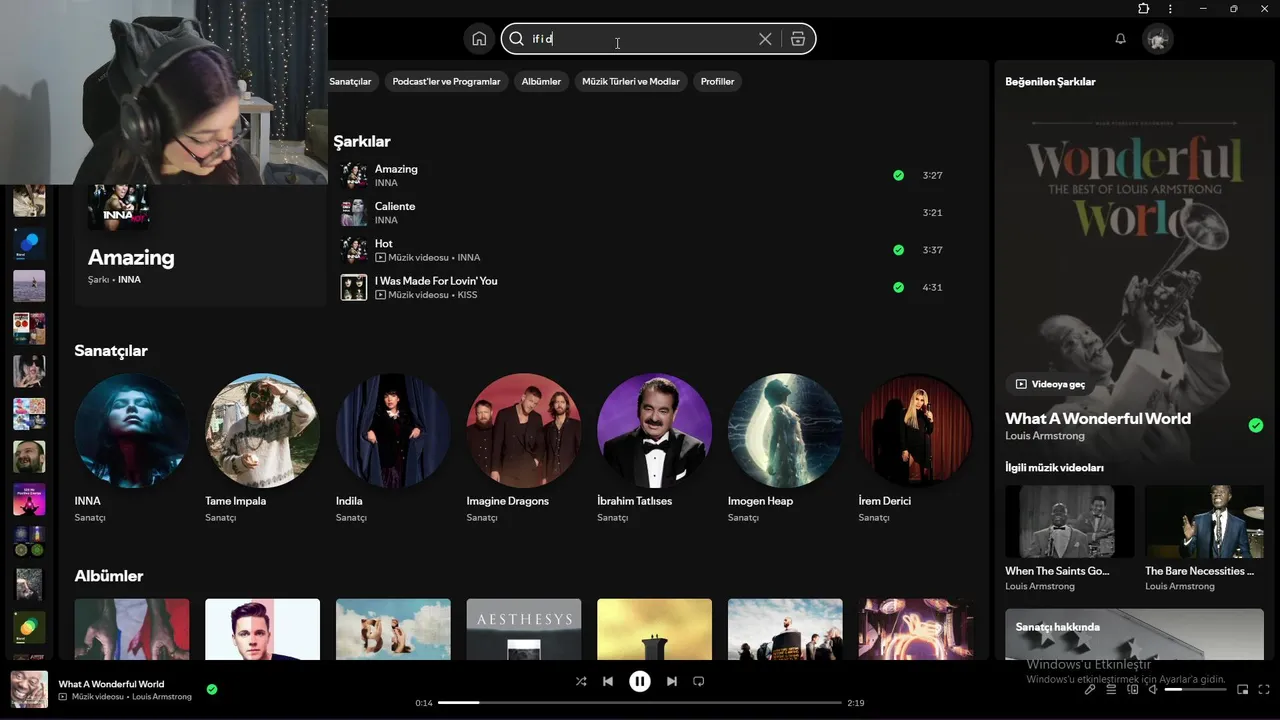Open the mini player
Screen dimensions: 1280x720
click(1243, 689)
